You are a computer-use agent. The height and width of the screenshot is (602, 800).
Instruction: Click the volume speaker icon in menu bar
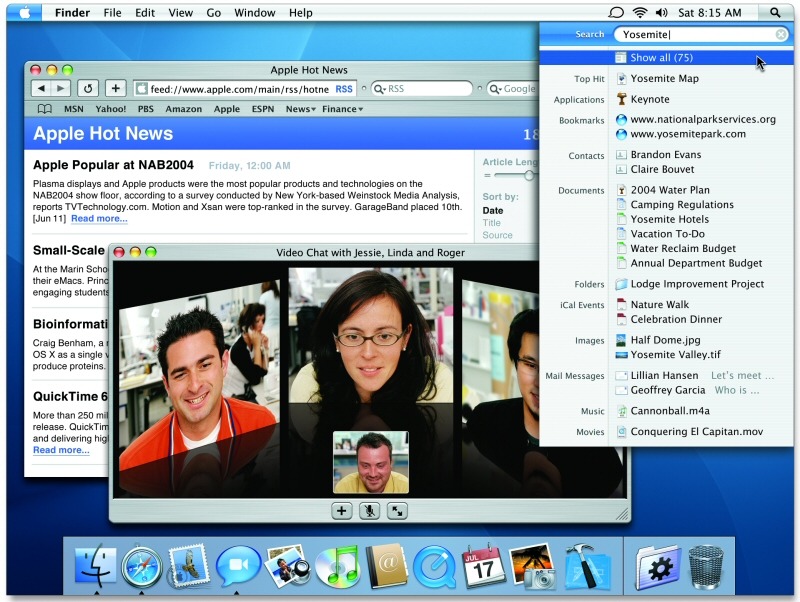[x=662, y=13]
